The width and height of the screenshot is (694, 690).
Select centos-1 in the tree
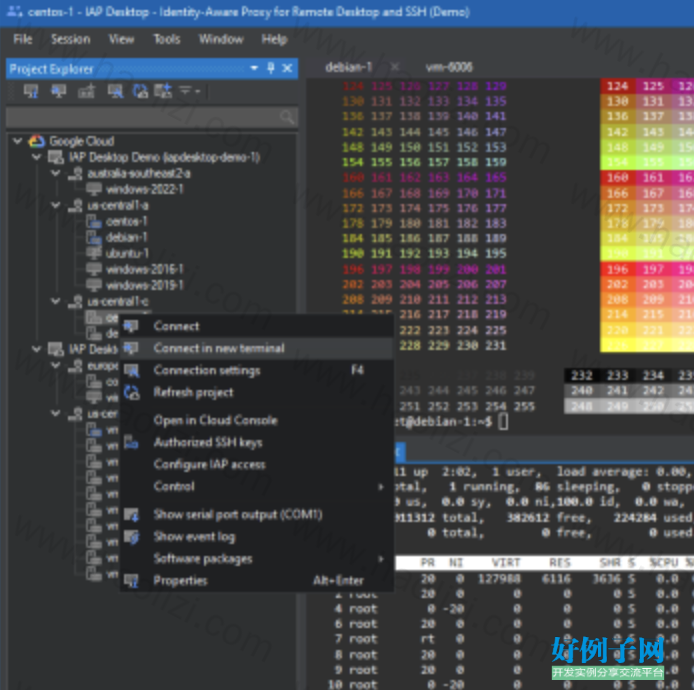(x=127, y=221)
